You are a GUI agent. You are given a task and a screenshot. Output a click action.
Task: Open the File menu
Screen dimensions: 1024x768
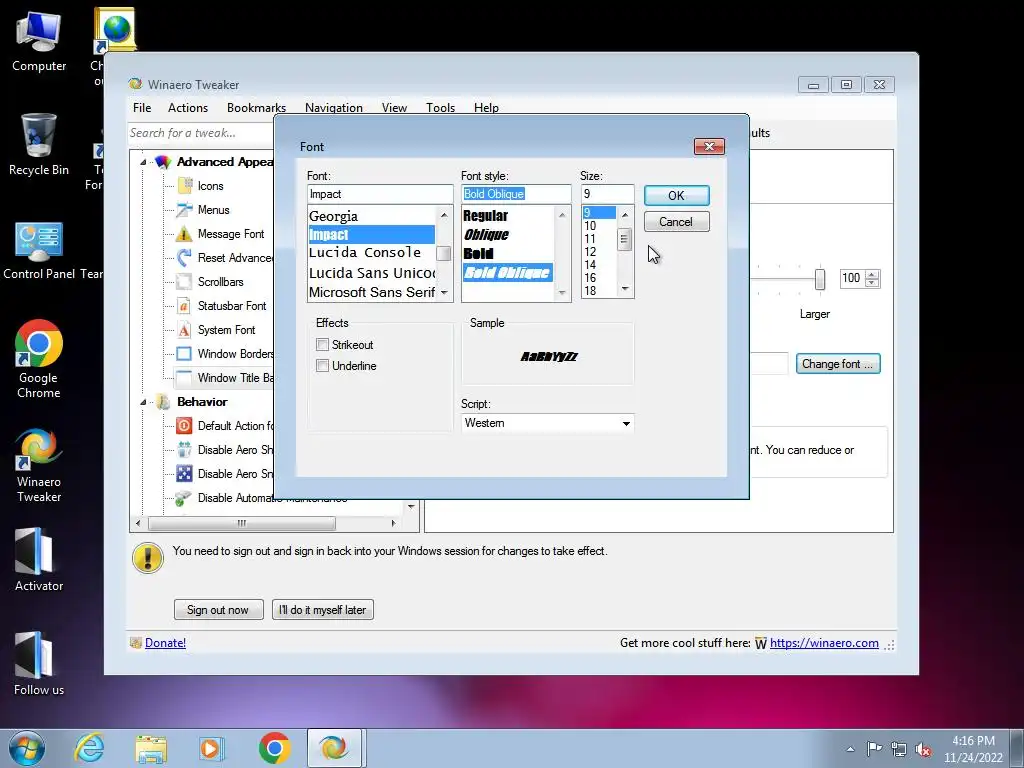(142, 108)
